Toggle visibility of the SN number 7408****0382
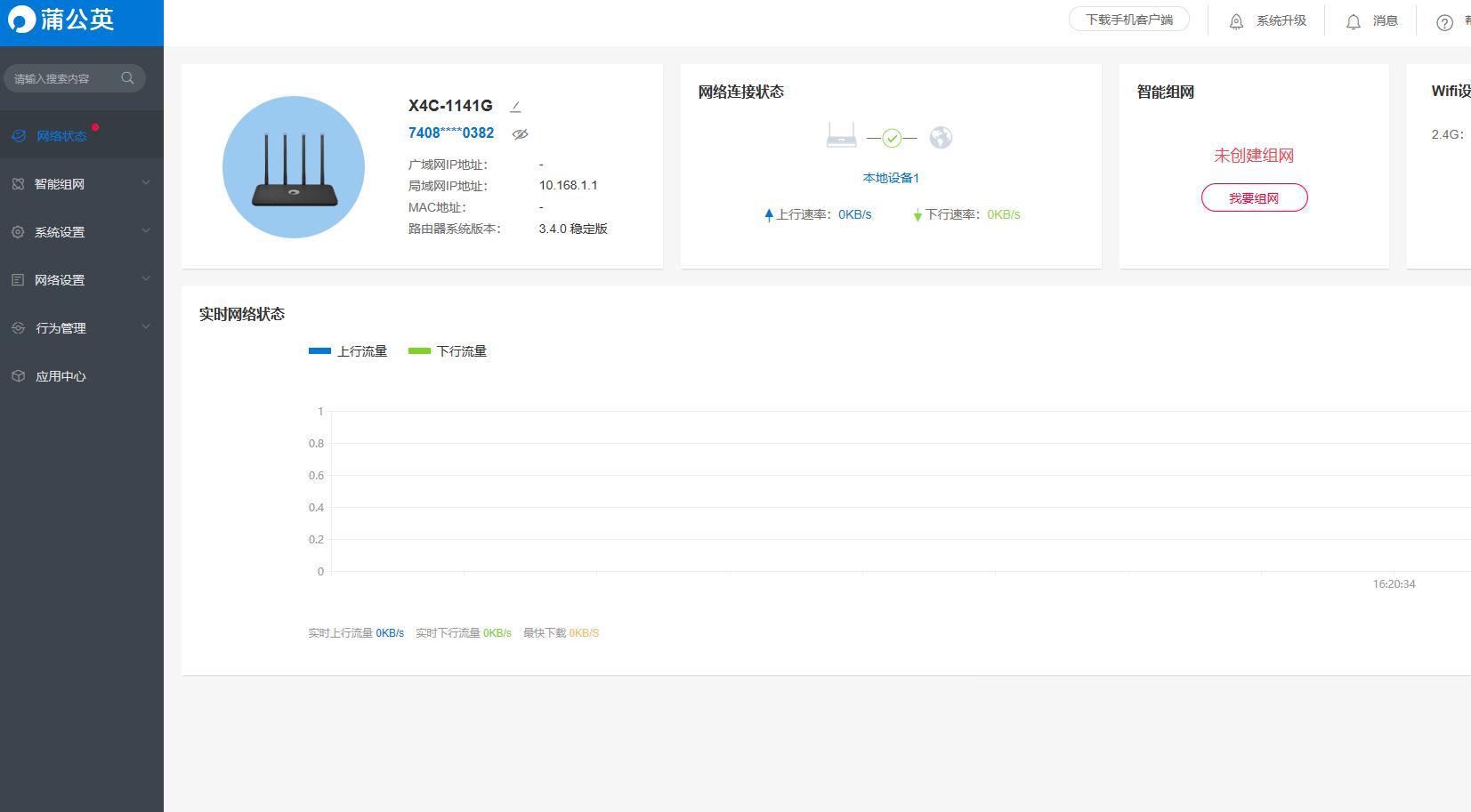The image size is (1471, 812). [520, 133]
